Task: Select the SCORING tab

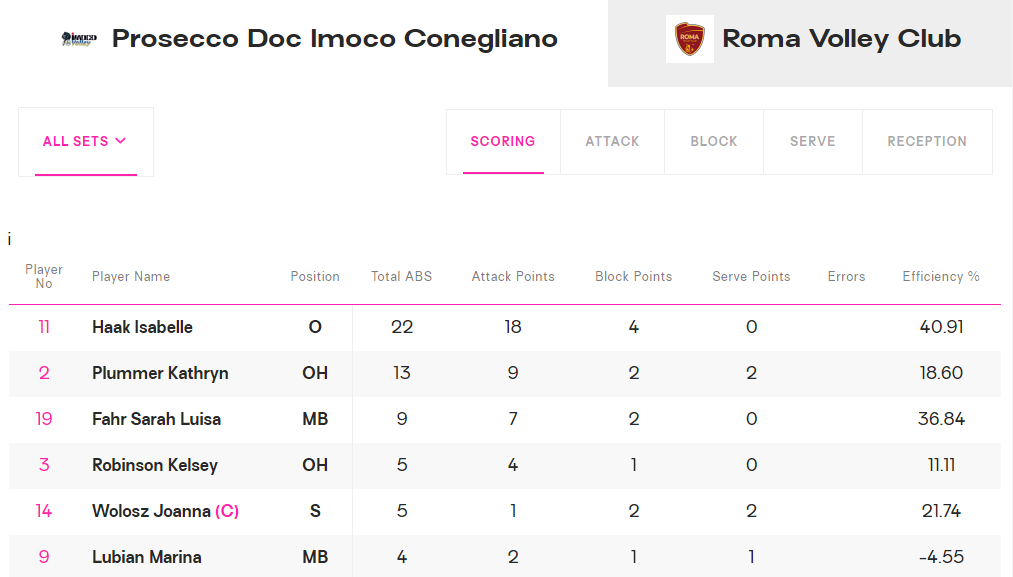Action: pos(503,142)
